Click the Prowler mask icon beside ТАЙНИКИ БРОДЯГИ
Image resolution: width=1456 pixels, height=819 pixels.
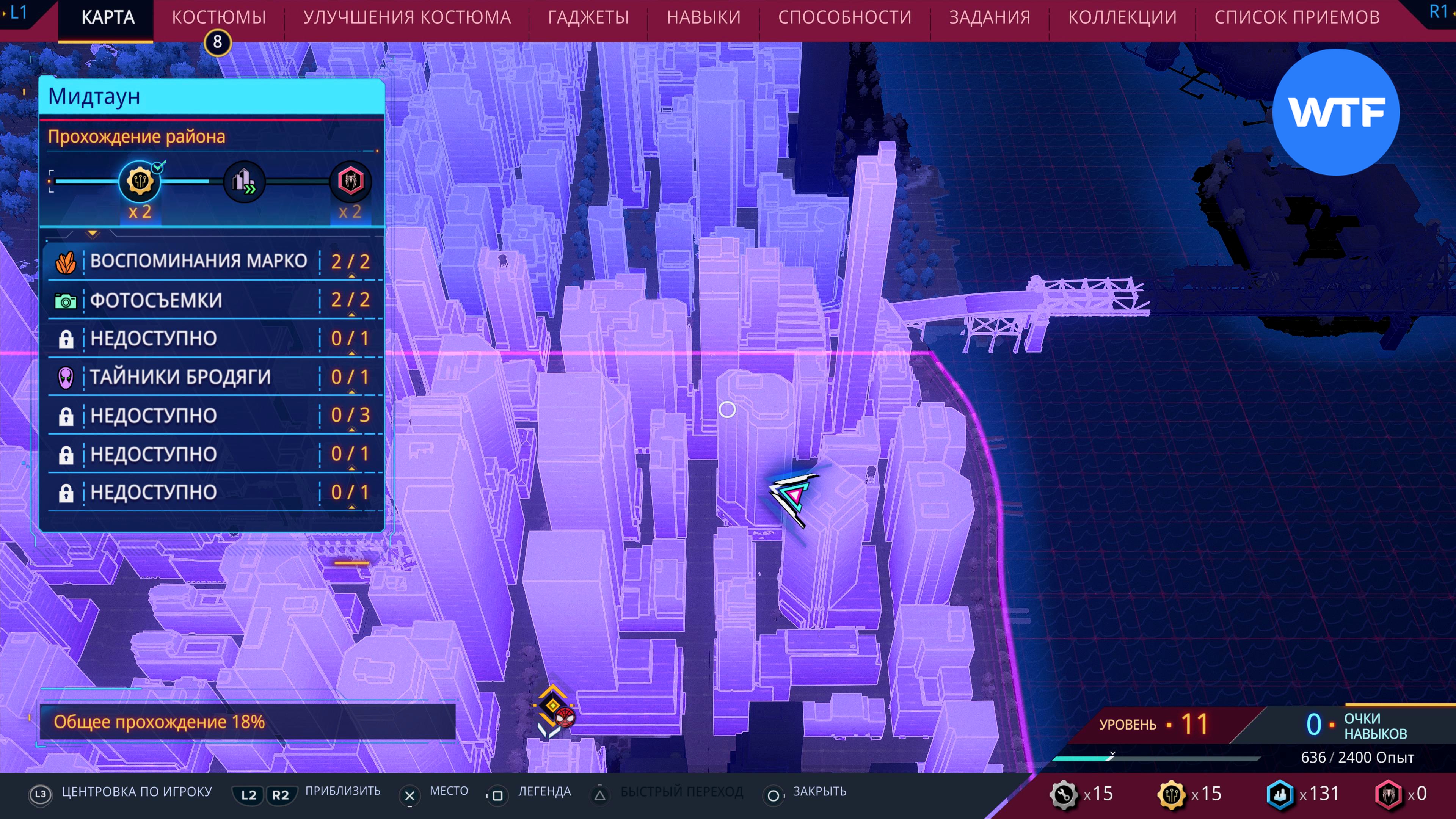click(66, 377)
